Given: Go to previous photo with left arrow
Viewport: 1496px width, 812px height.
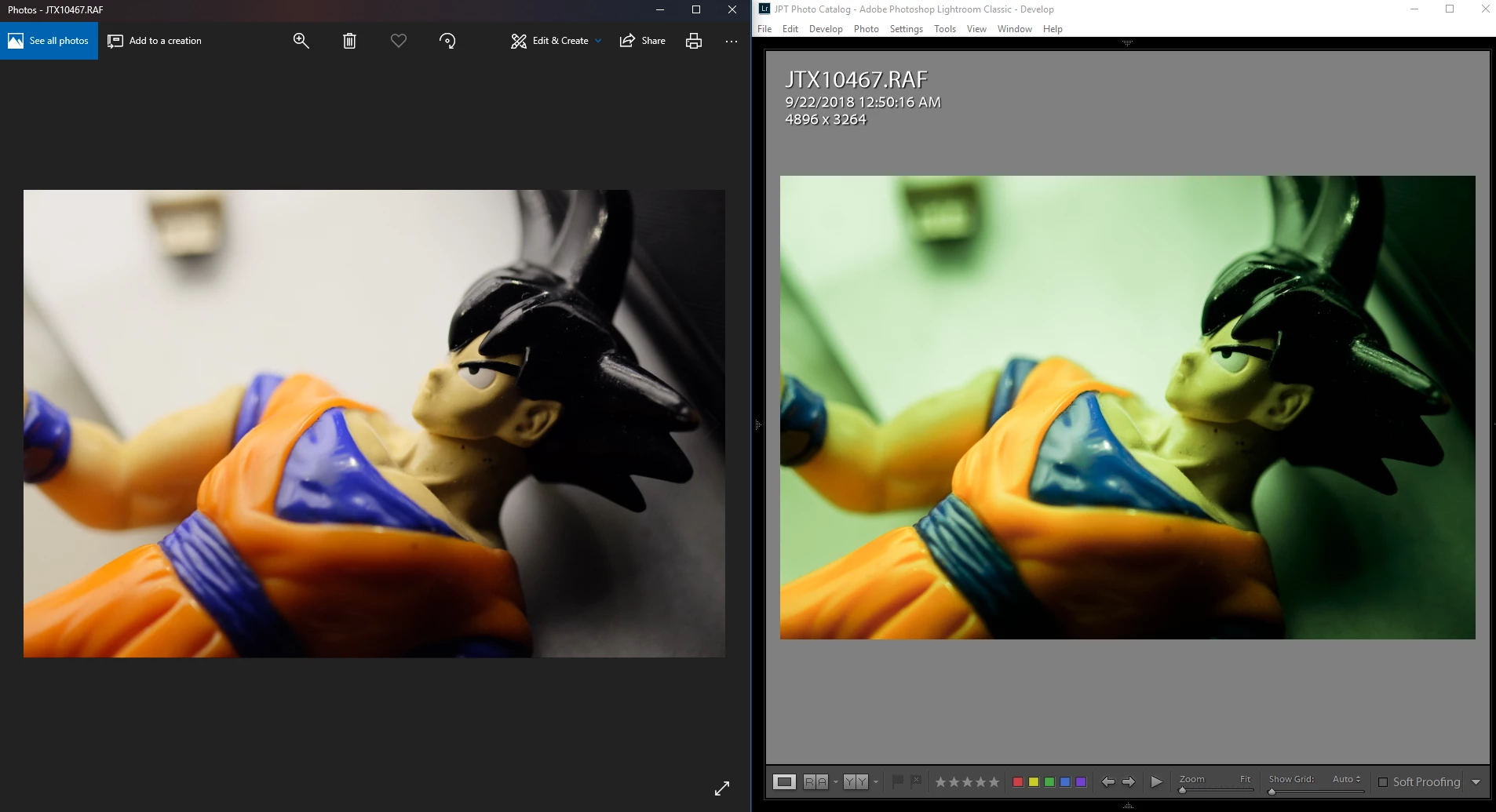Looking at the screenshot, I should (1107, 781).
